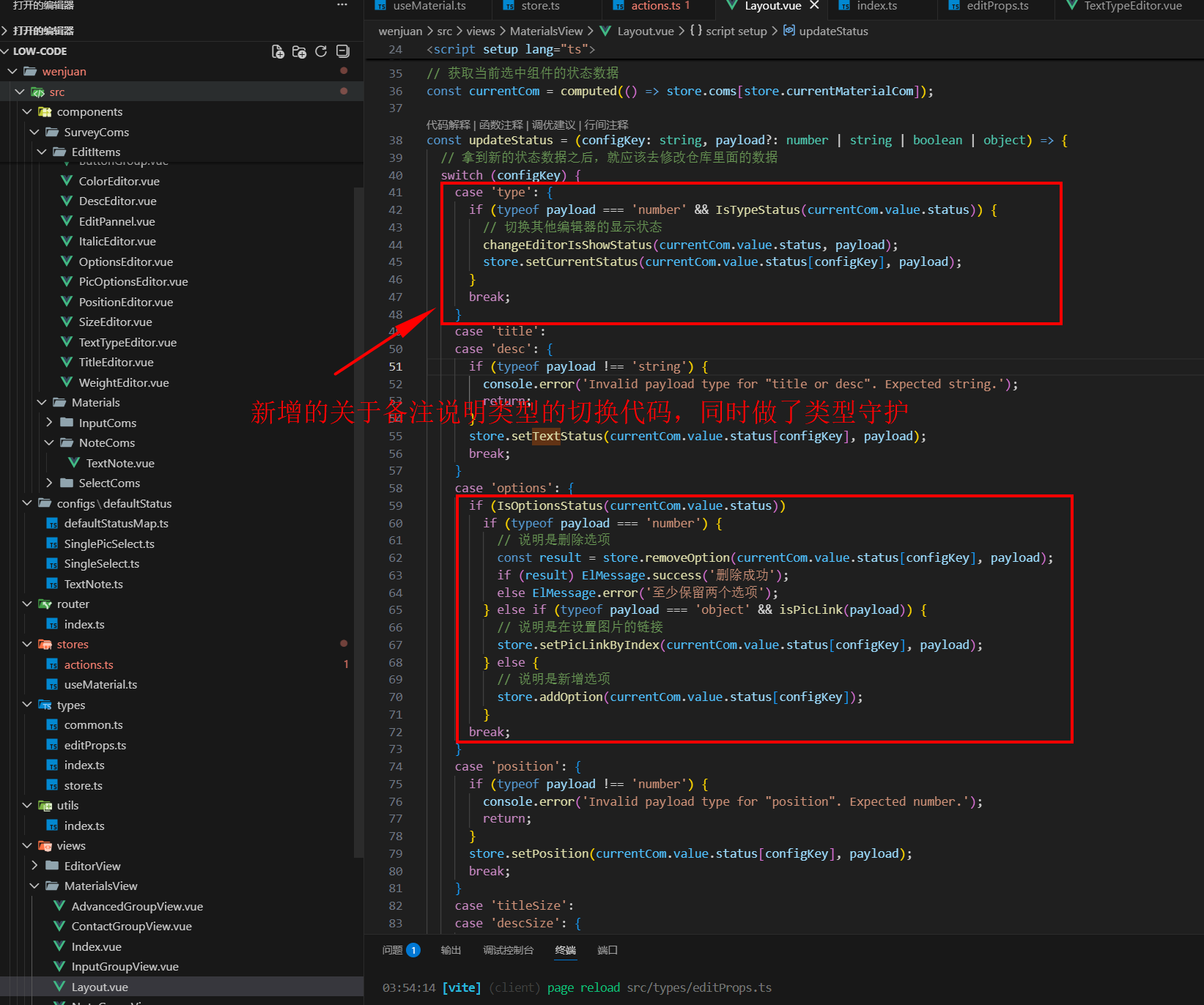Open common.ts in types folder
The width and height of the screenshot is (1204, 1005).
(x=93, y=724)
